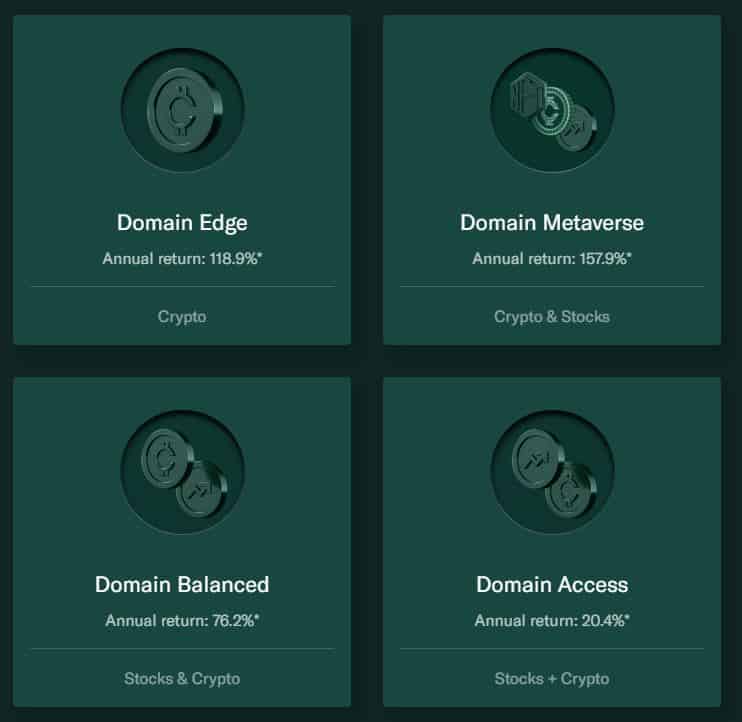
Task: Click the arrow coin in Domain Balanced icon
Action: click(202, 491)
